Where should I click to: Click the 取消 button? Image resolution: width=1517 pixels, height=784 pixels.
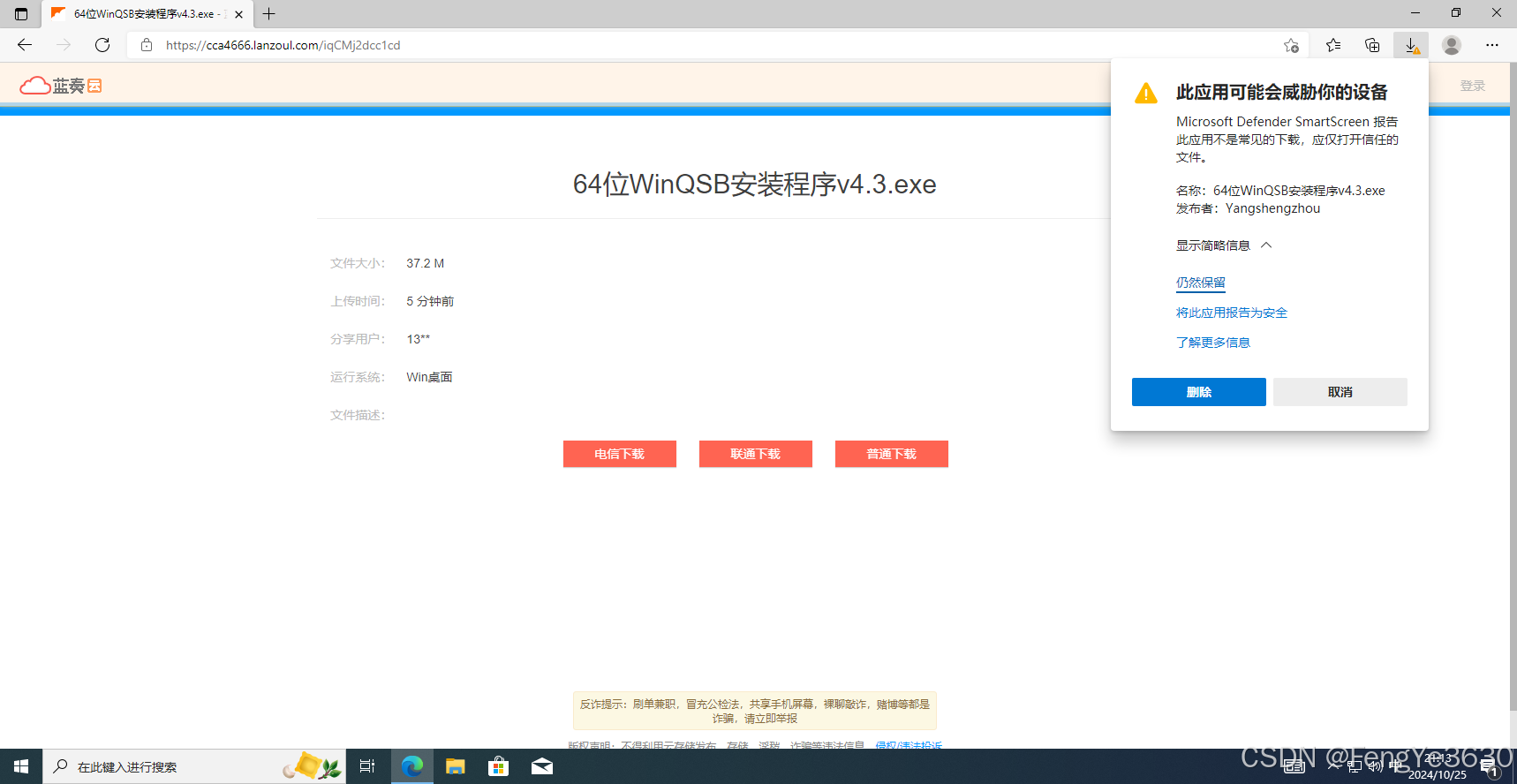click(1340, 392)
